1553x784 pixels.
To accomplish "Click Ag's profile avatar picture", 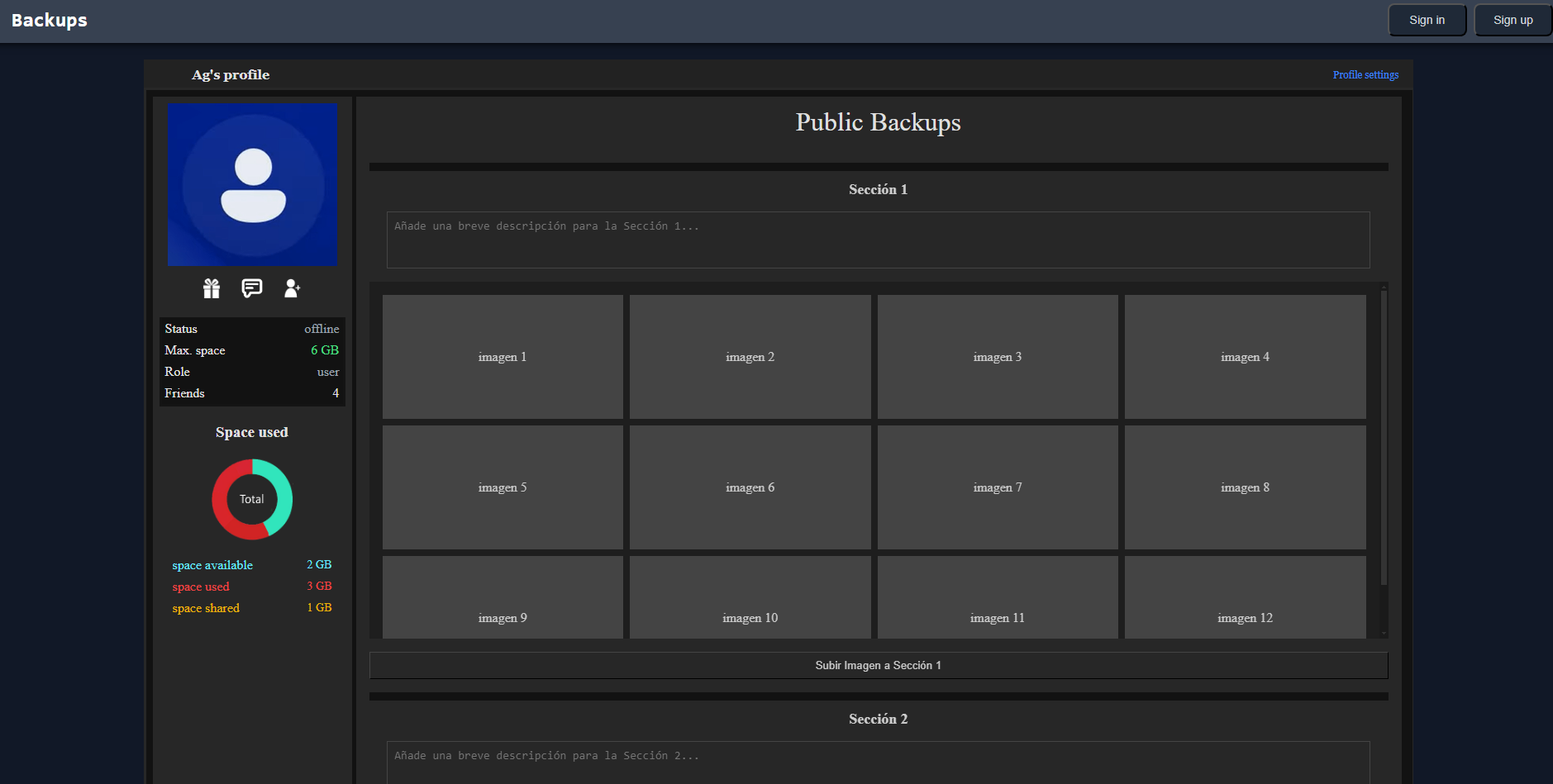I will [252, 184].
